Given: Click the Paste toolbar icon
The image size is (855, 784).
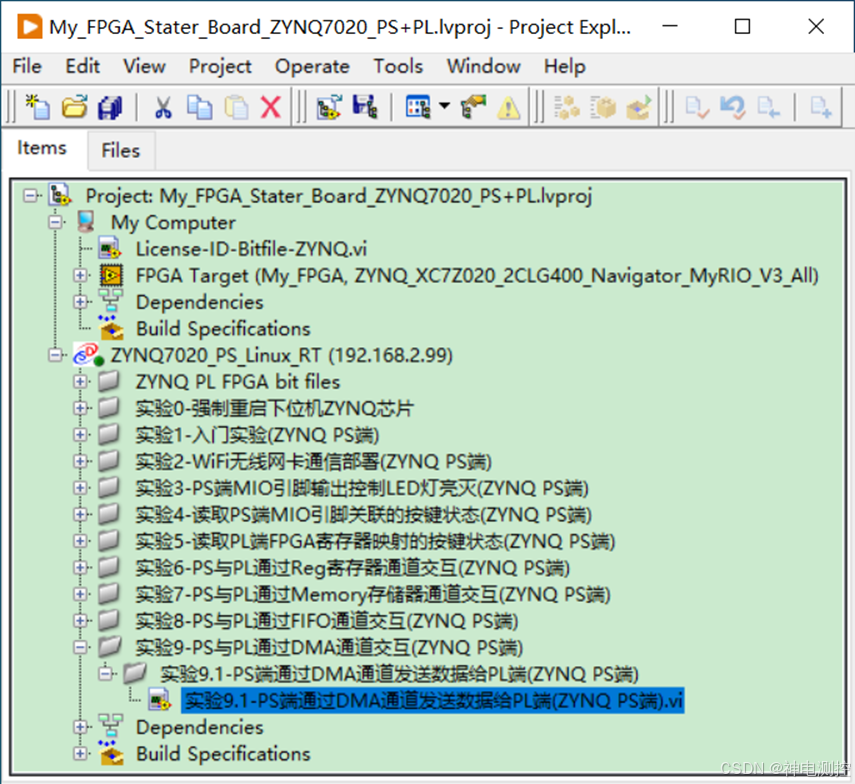Looking at the screenshot, I should tap(236, 107).
